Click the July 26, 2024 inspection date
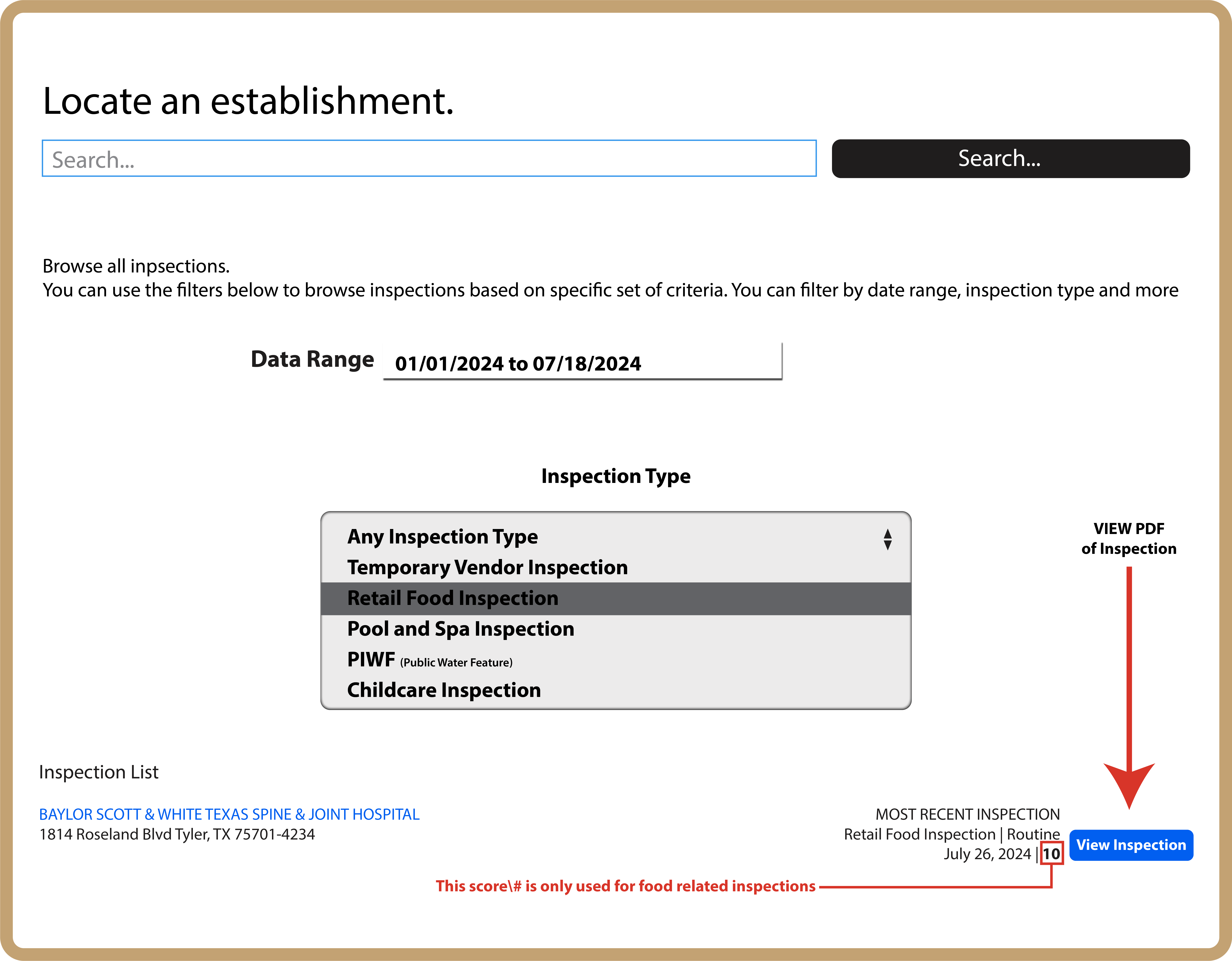Screen dimensions: 1232x961 coord(987,854)
